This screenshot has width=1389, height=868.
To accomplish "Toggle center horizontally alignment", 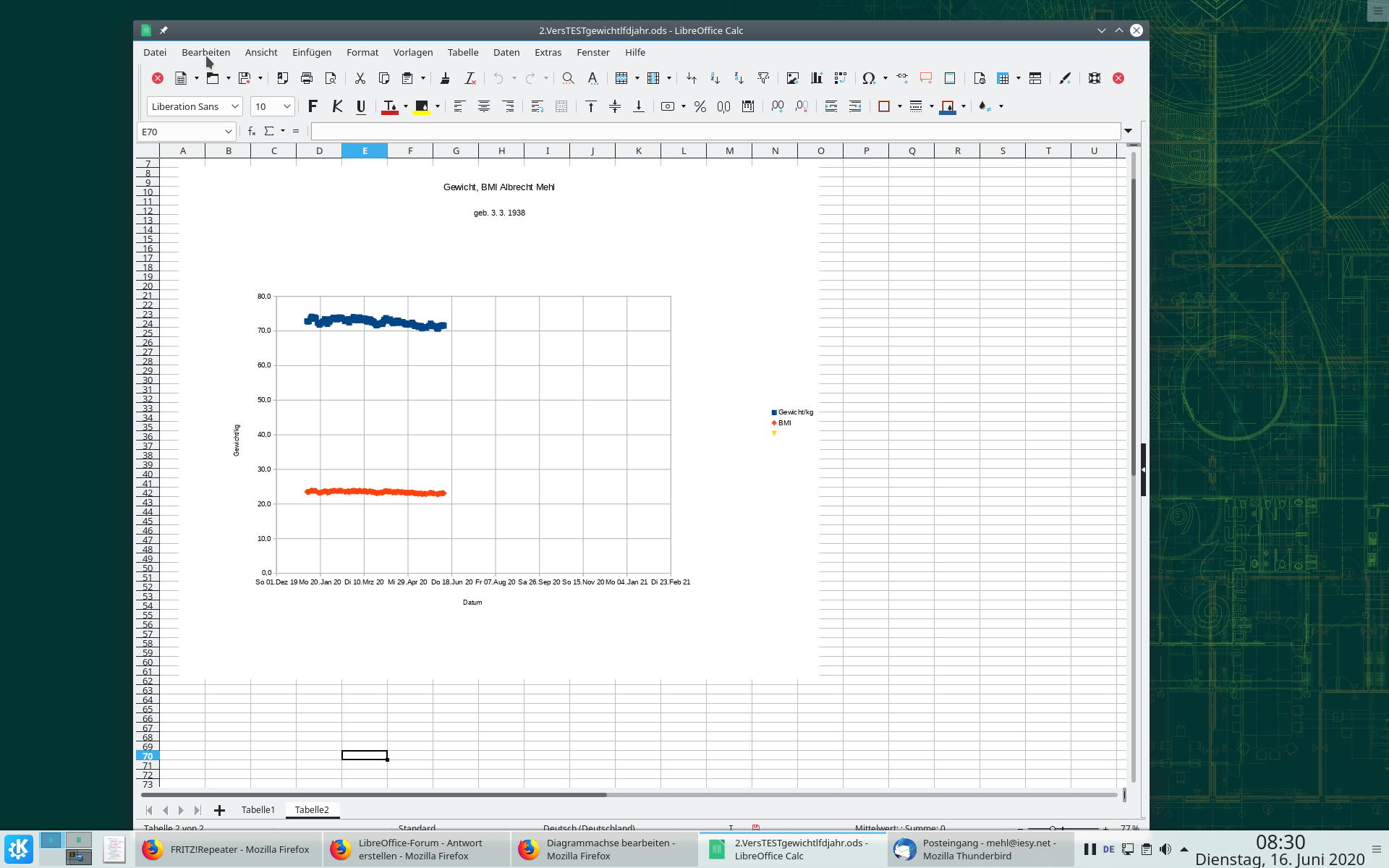I will pos(484,106).
